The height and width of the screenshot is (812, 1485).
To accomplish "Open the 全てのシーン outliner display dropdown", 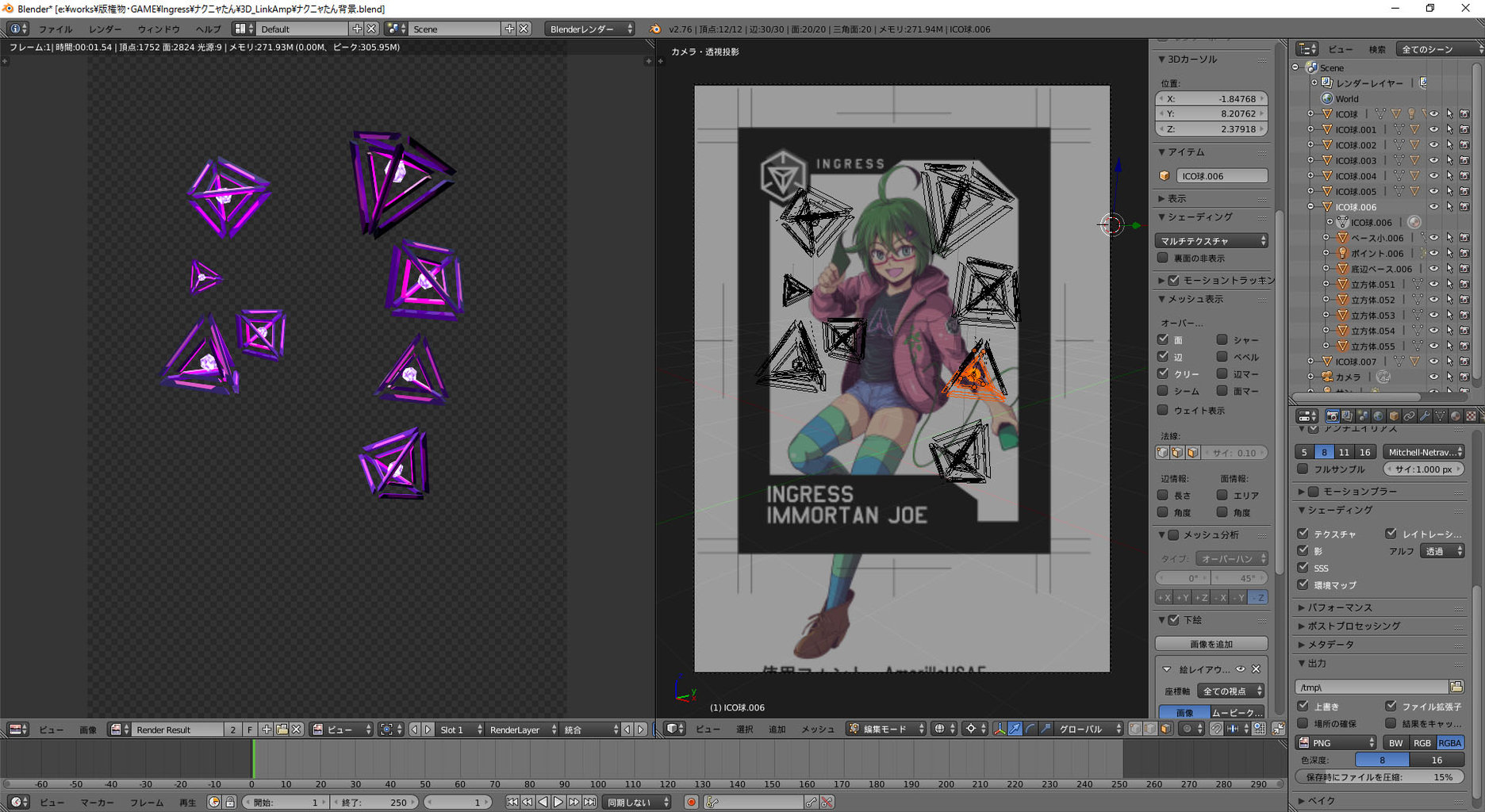I will pos(1439,49).
